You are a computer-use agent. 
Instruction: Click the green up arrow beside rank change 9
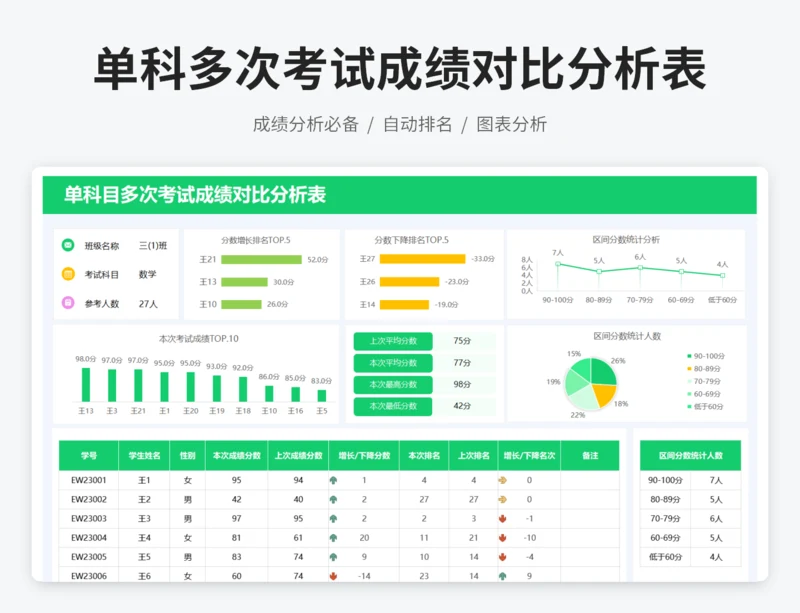tap(503, 576)
